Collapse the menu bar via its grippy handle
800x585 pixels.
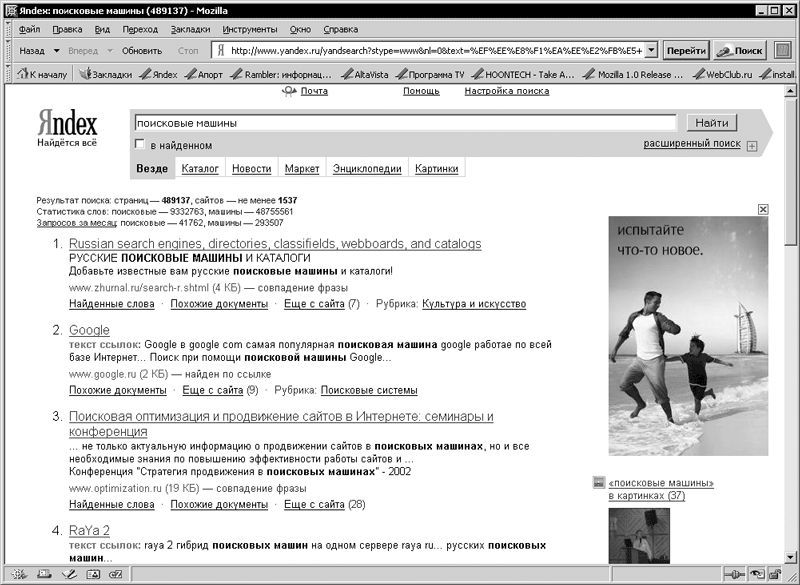pyautogui.click(x=9, y=29)
